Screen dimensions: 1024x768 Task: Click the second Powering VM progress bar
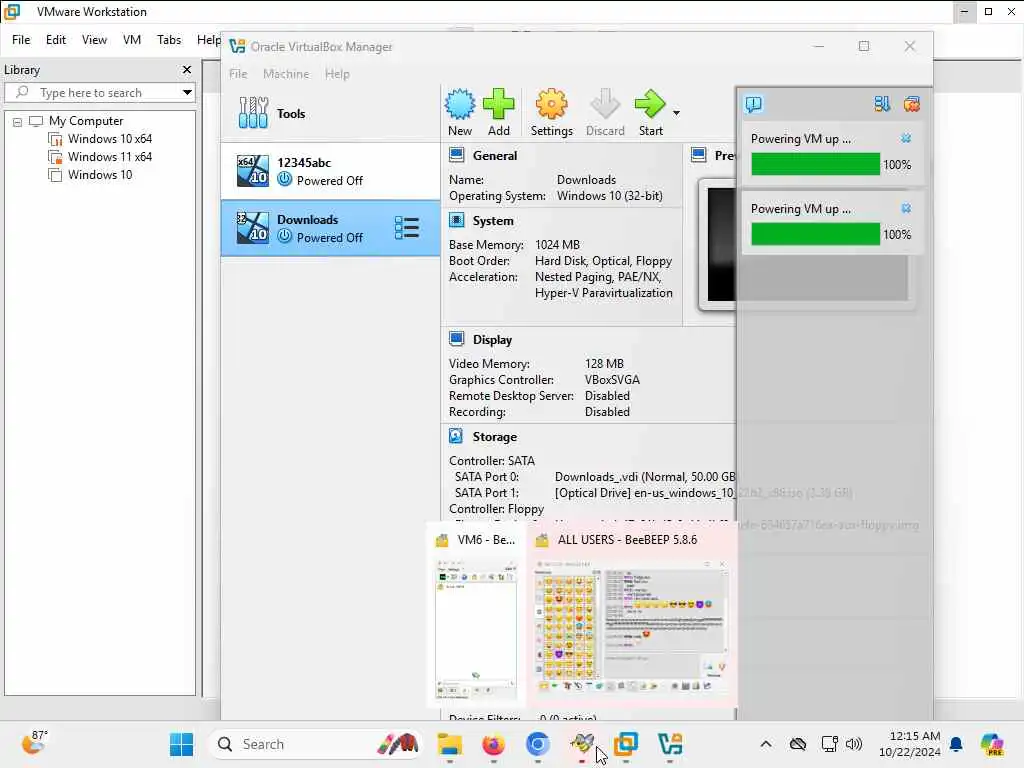[x=815, y=234]
